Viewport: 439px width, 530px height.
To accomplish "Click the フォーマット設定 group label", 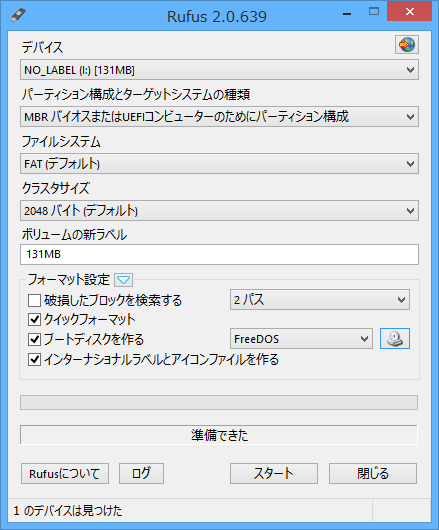I will pos(69,280).
